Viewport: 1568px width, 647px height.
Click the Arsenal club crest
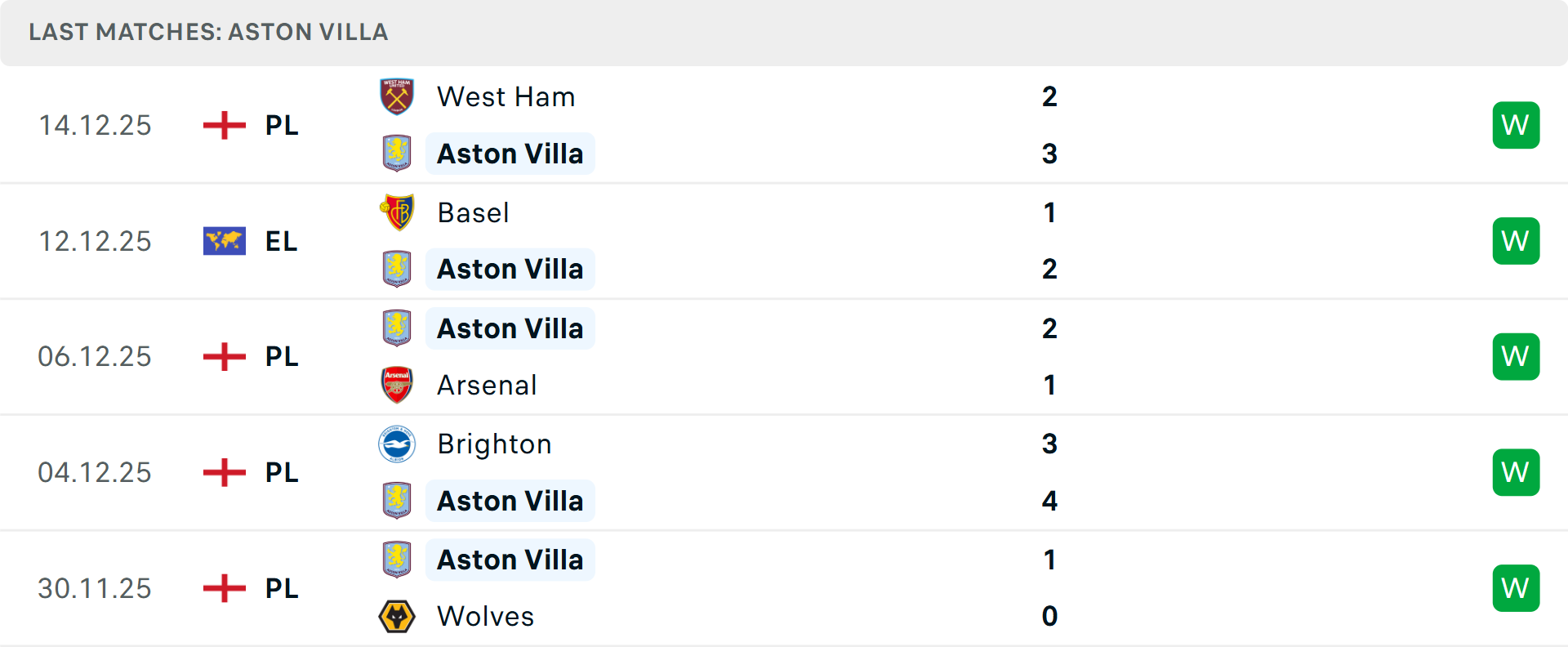pyautogui.click(x=397, y=385)
